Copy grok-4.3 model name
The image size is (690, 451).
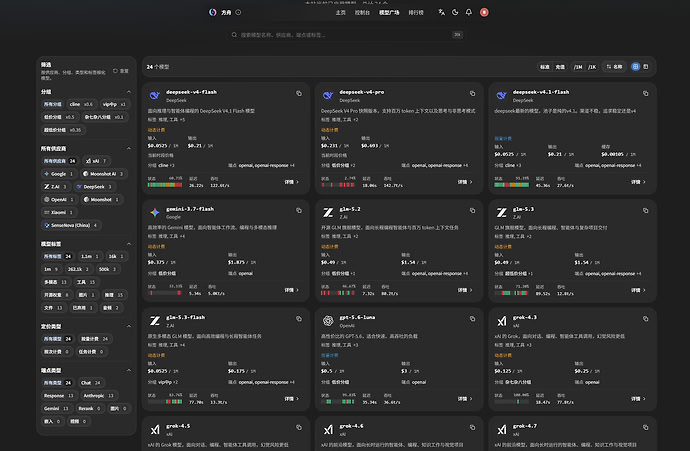pos(646,319)
